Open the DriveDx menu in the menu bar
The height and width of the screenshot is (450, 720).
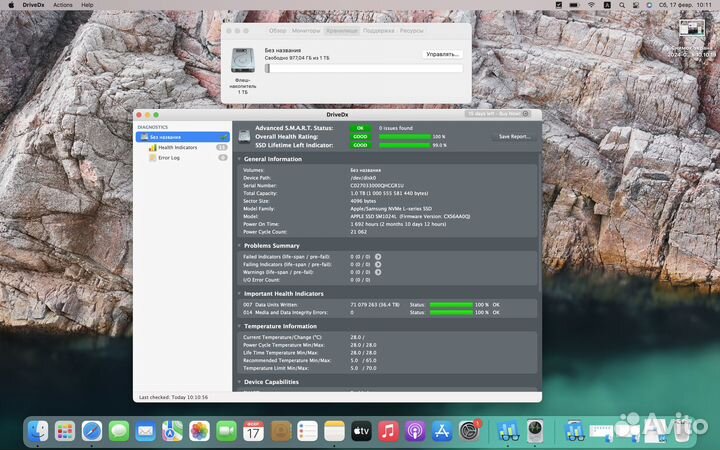[33, 5]
